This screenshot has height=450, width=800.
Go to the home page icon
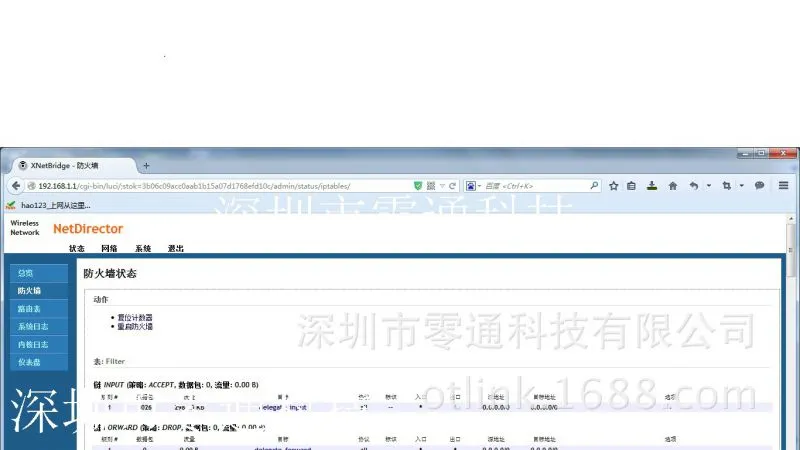[672, 186]
